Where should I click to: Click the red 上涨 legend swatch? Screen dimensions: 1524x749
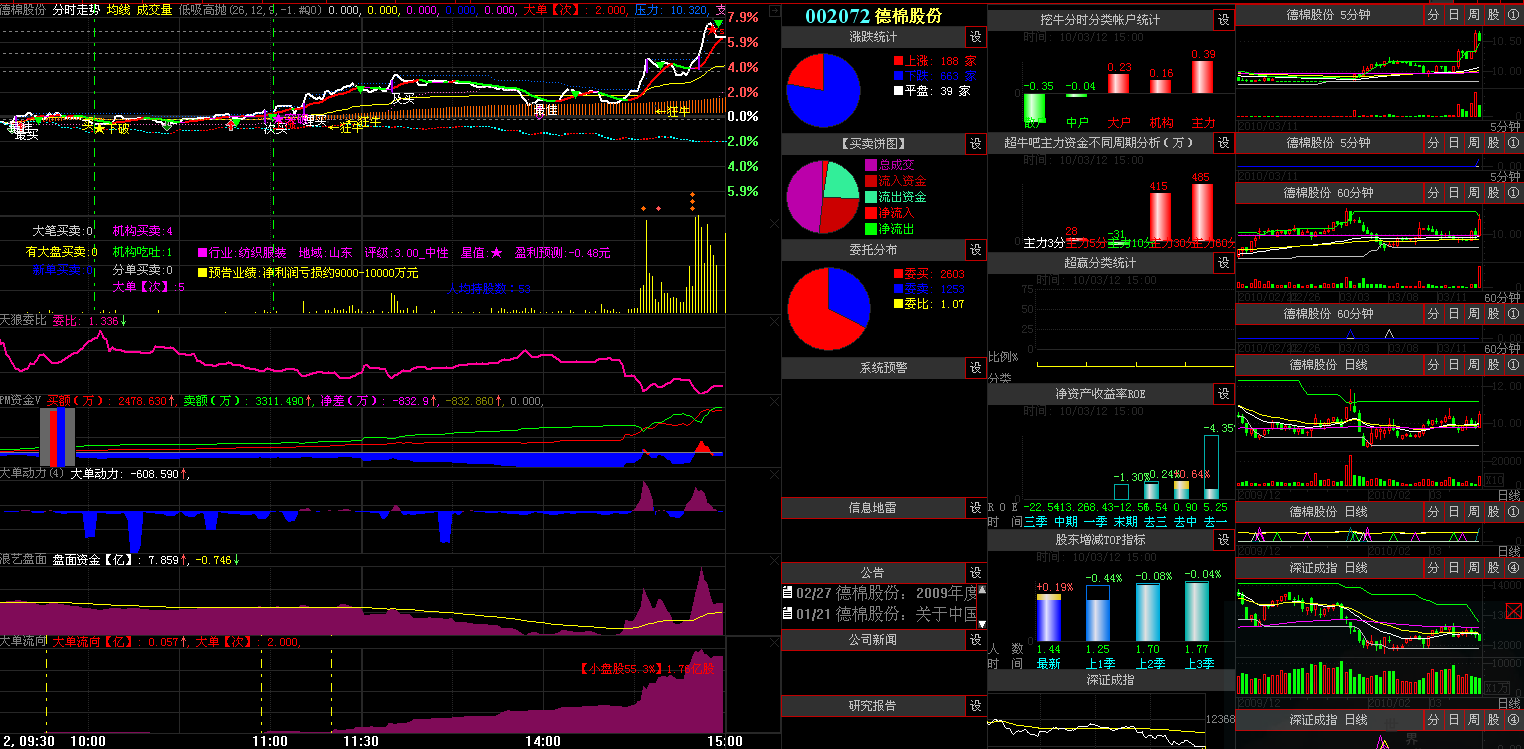pos(897,61)
